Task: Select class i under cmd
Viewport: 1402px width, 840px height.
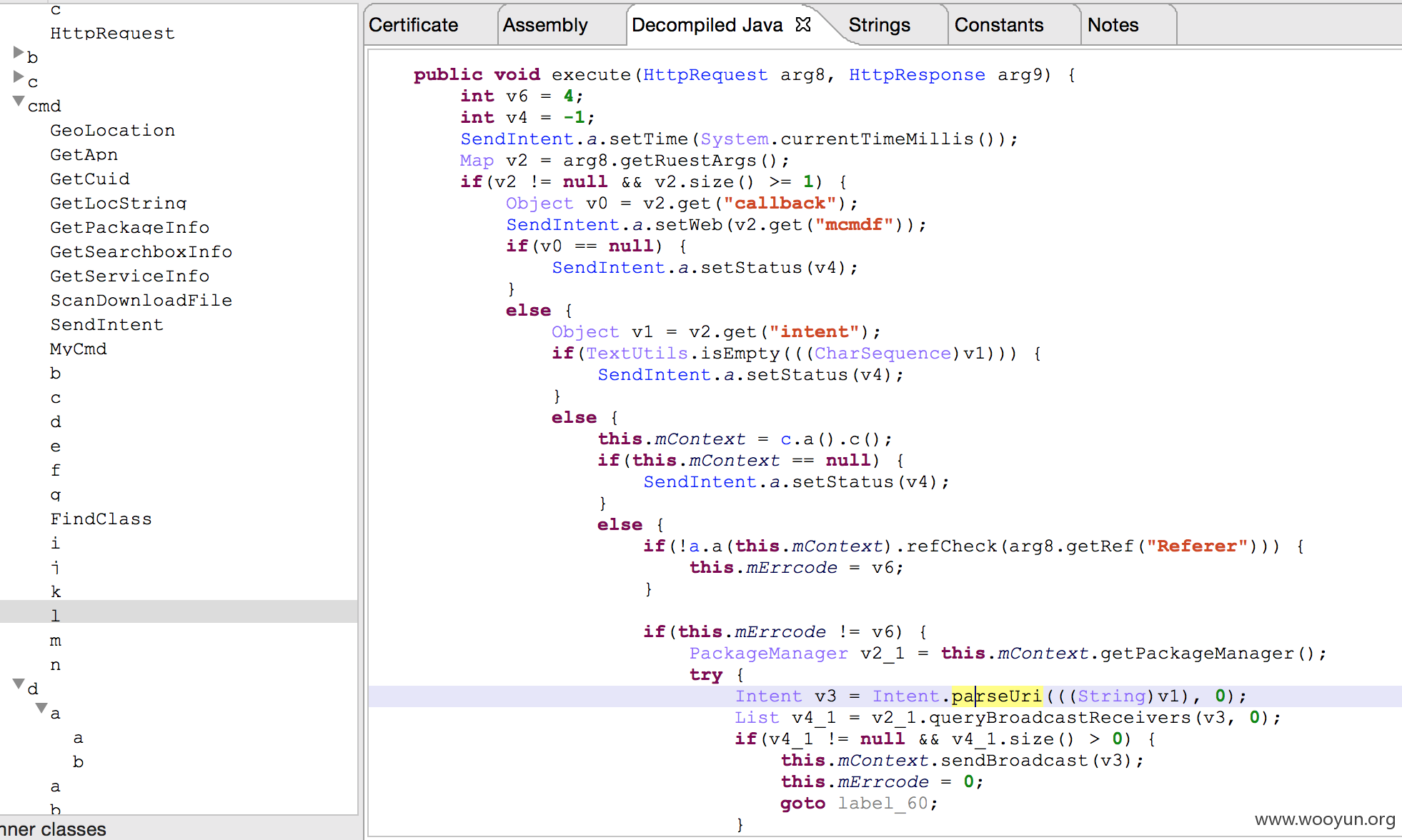Action: [x=56, y=543]
